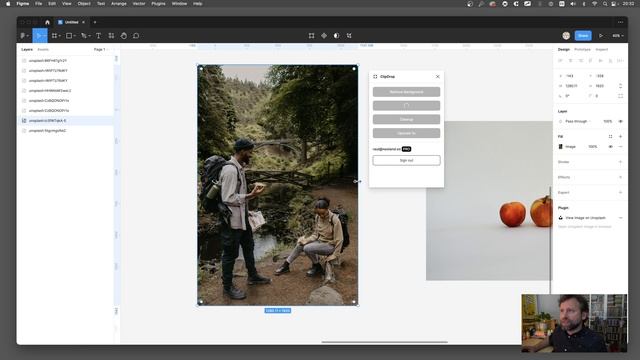Click the user avatar in the toolbar
The image size is (640, 360).
[566, 36]
